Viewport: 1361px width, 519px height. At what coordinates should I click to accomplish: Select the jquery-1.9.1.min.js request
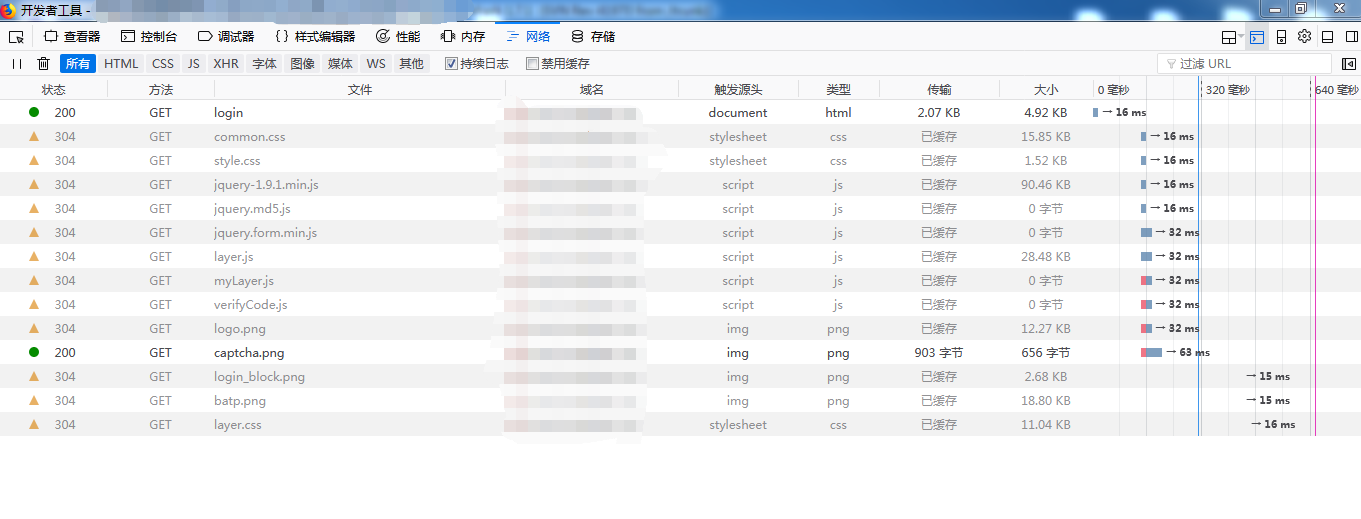click(x=680, y=185)
